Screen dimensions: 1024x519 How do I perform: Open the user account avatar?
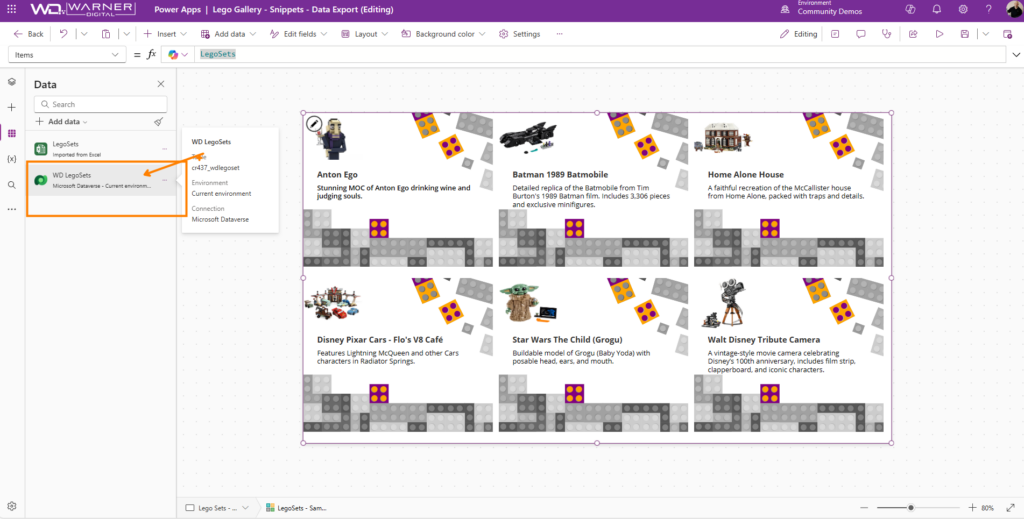pyautogui.click(x=1013, y=10)
